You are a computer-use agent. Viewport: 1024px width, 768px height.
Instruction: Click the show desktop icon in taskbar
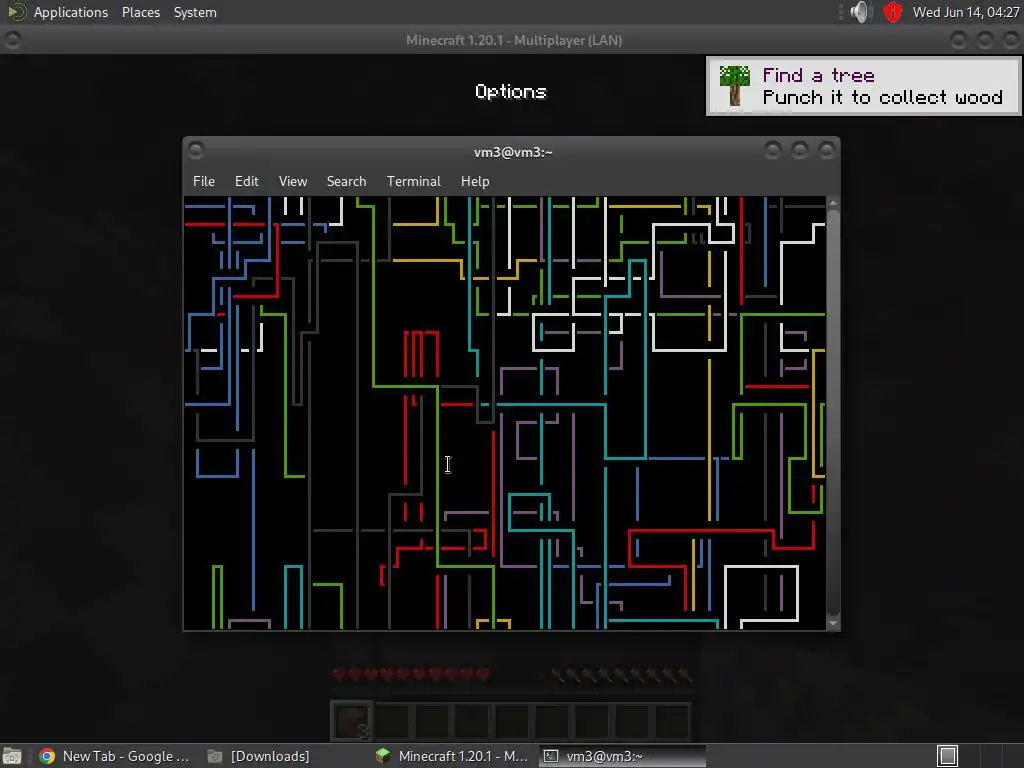[x=12, y=756]
